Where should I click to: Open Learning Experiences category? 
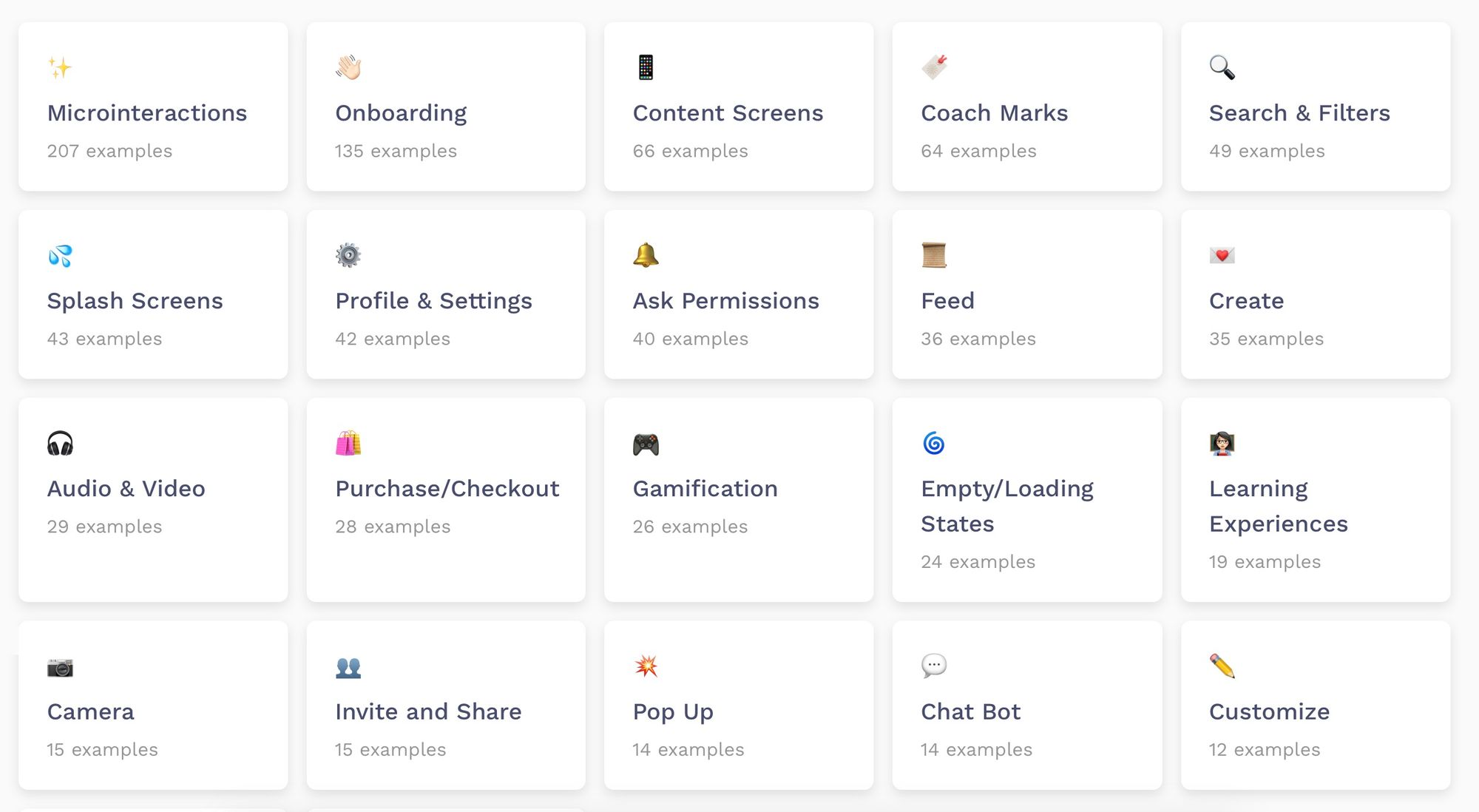tap(1279, 506)
